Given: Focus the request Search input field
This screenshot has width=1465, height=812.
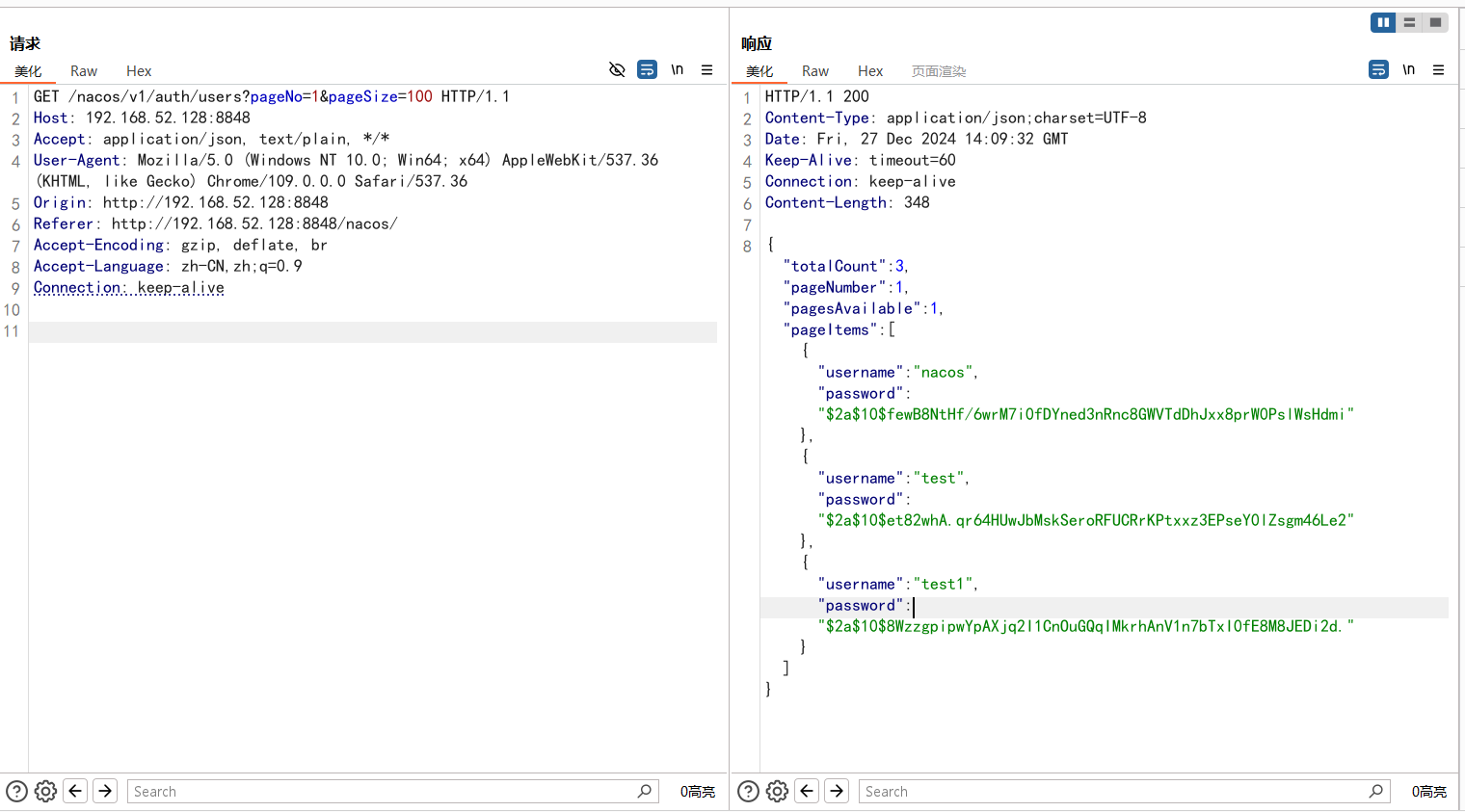Looking at the screenshot, I should (x=392, y=791).
